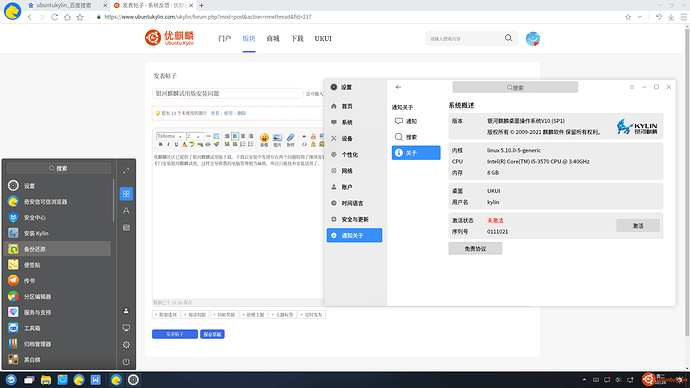Expand the 附加选项 additional options section
The width and height of the screenshot is (690, 388).
(166, 315)
